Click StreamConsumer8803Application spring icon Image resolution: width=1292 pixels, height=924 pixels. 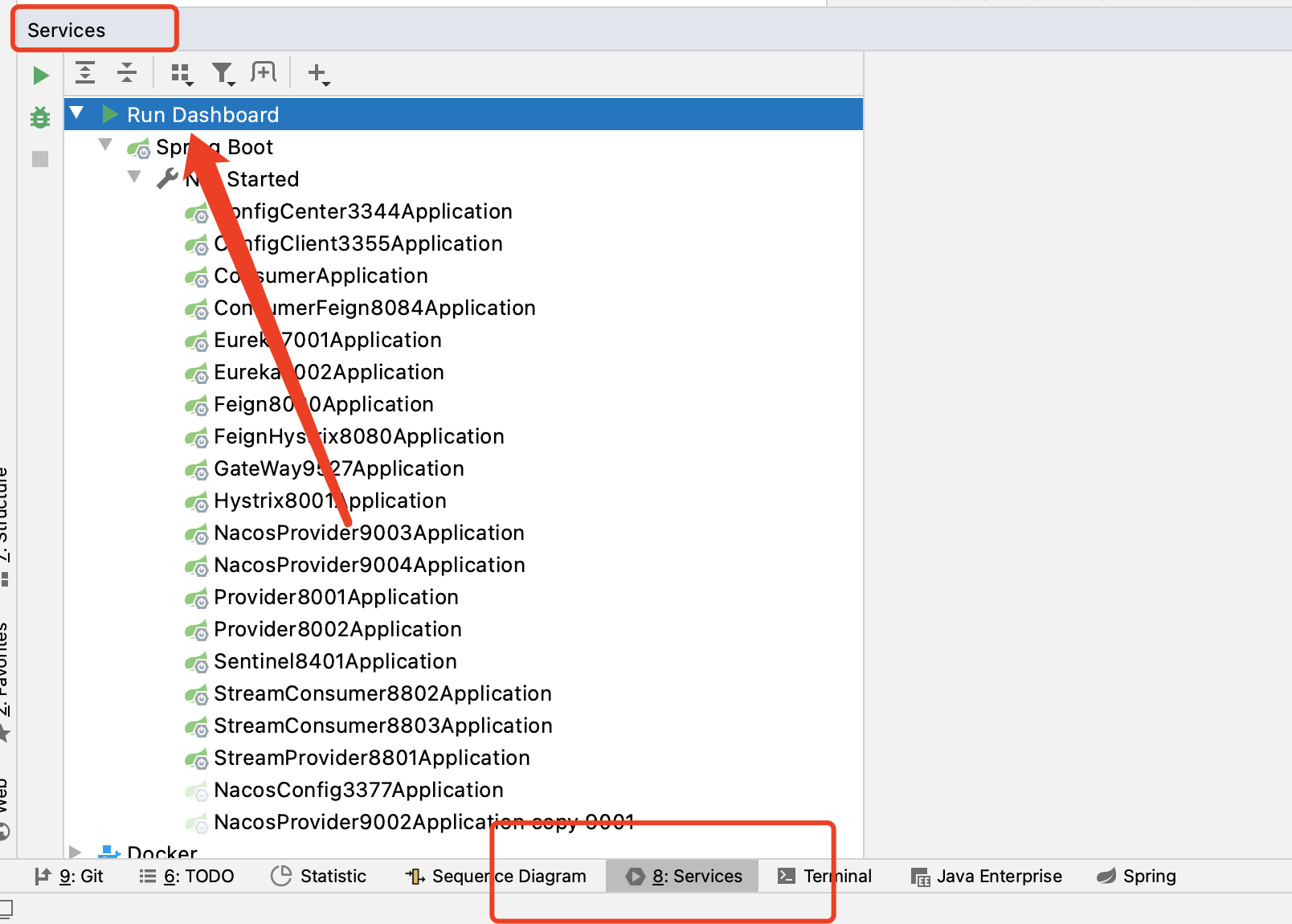[x=197, y=727]
